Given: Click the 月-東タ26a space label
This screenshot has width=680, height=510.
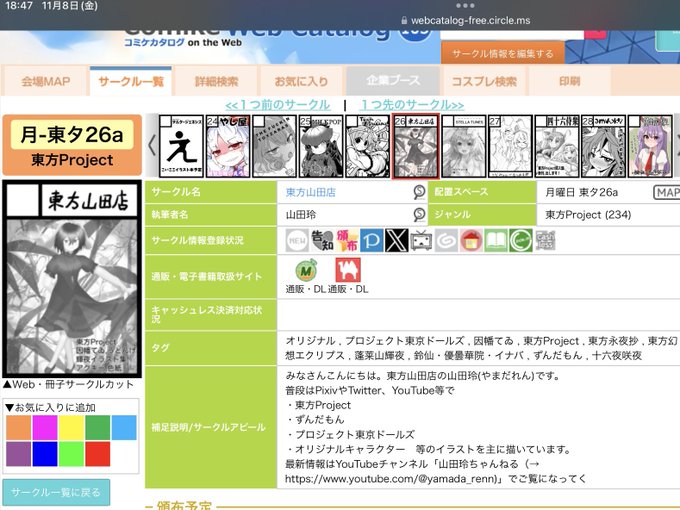Looking at the screenshot, I should pos(72,135).
